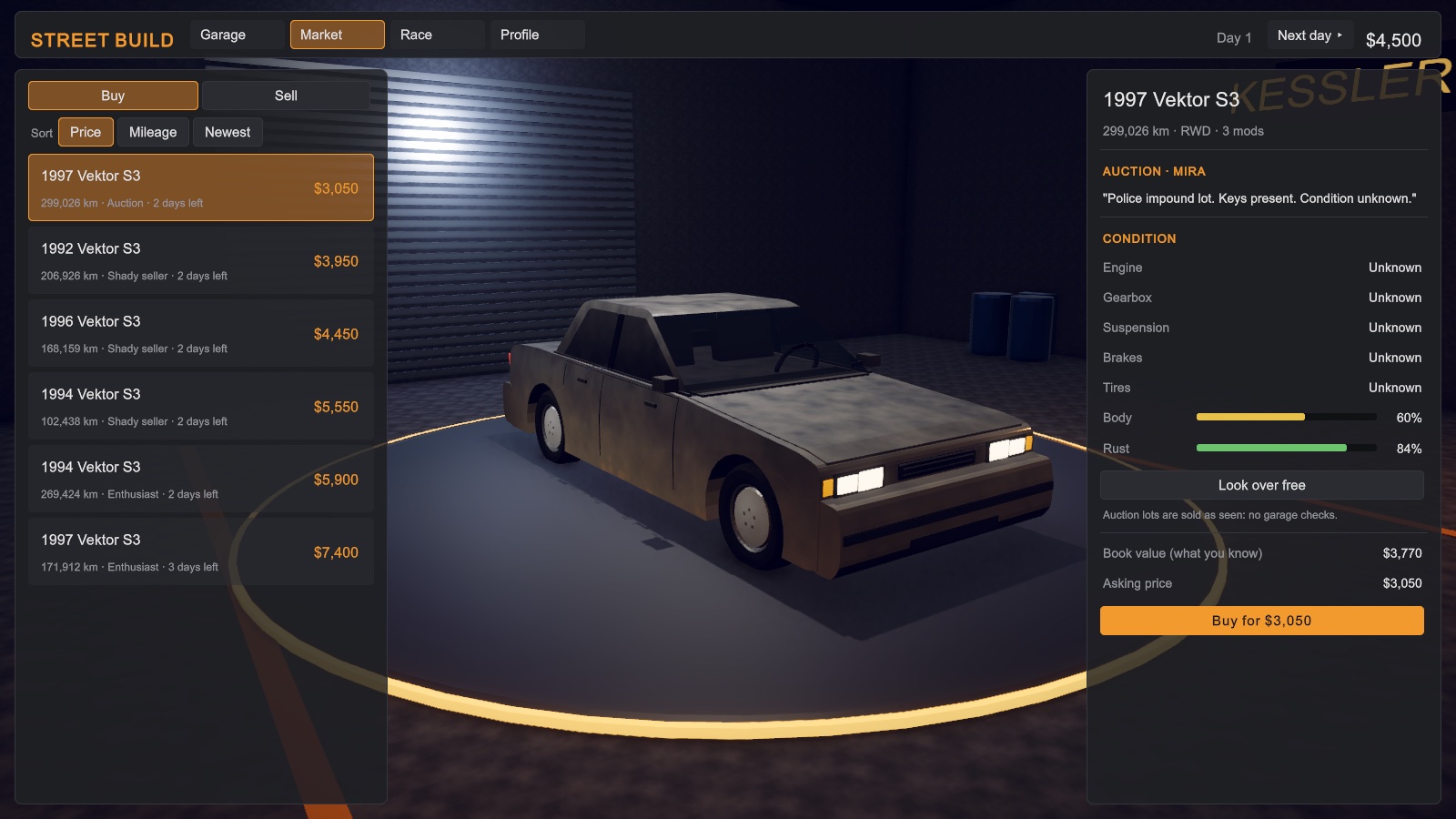Click the Body condition 60% bar

1286,417
